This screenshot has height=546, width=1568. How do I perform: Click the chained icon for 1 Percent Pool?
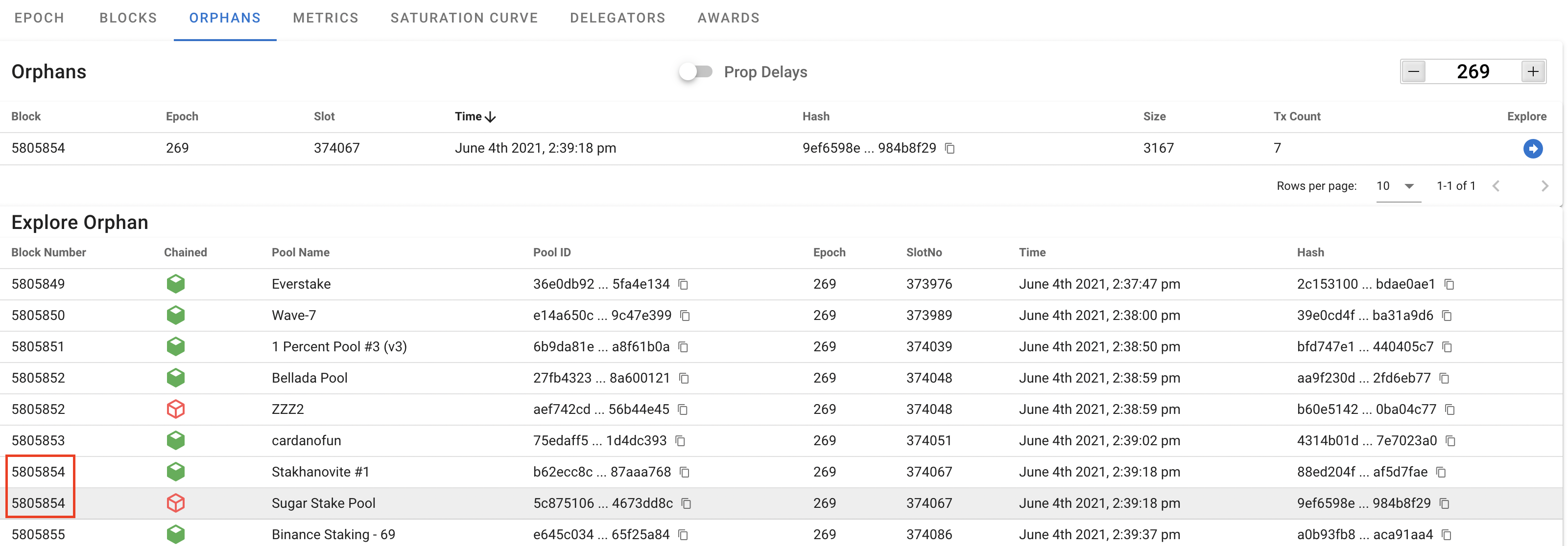coord(176,346)
